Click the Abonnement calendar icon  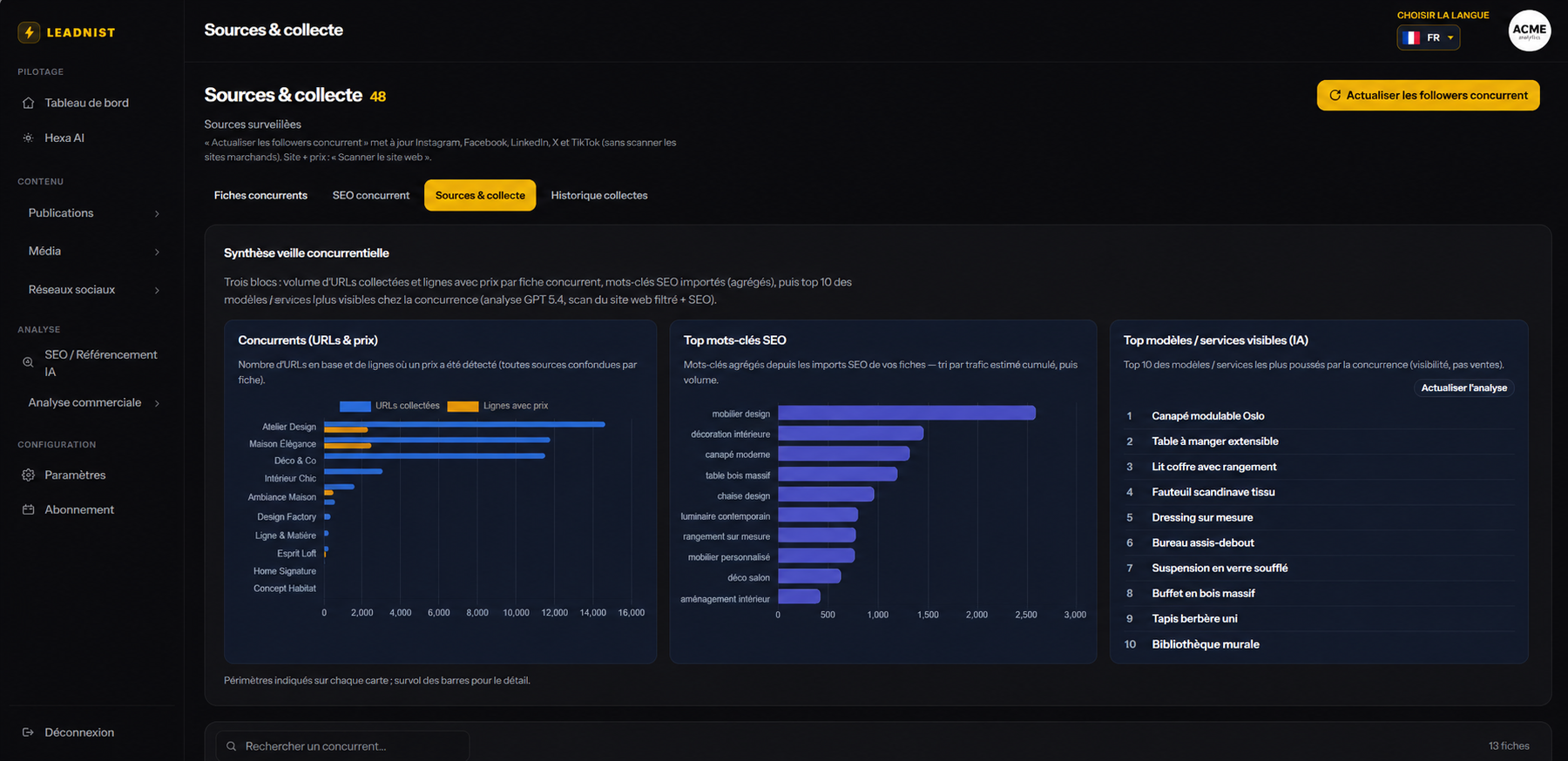click(x=28, y=509)
